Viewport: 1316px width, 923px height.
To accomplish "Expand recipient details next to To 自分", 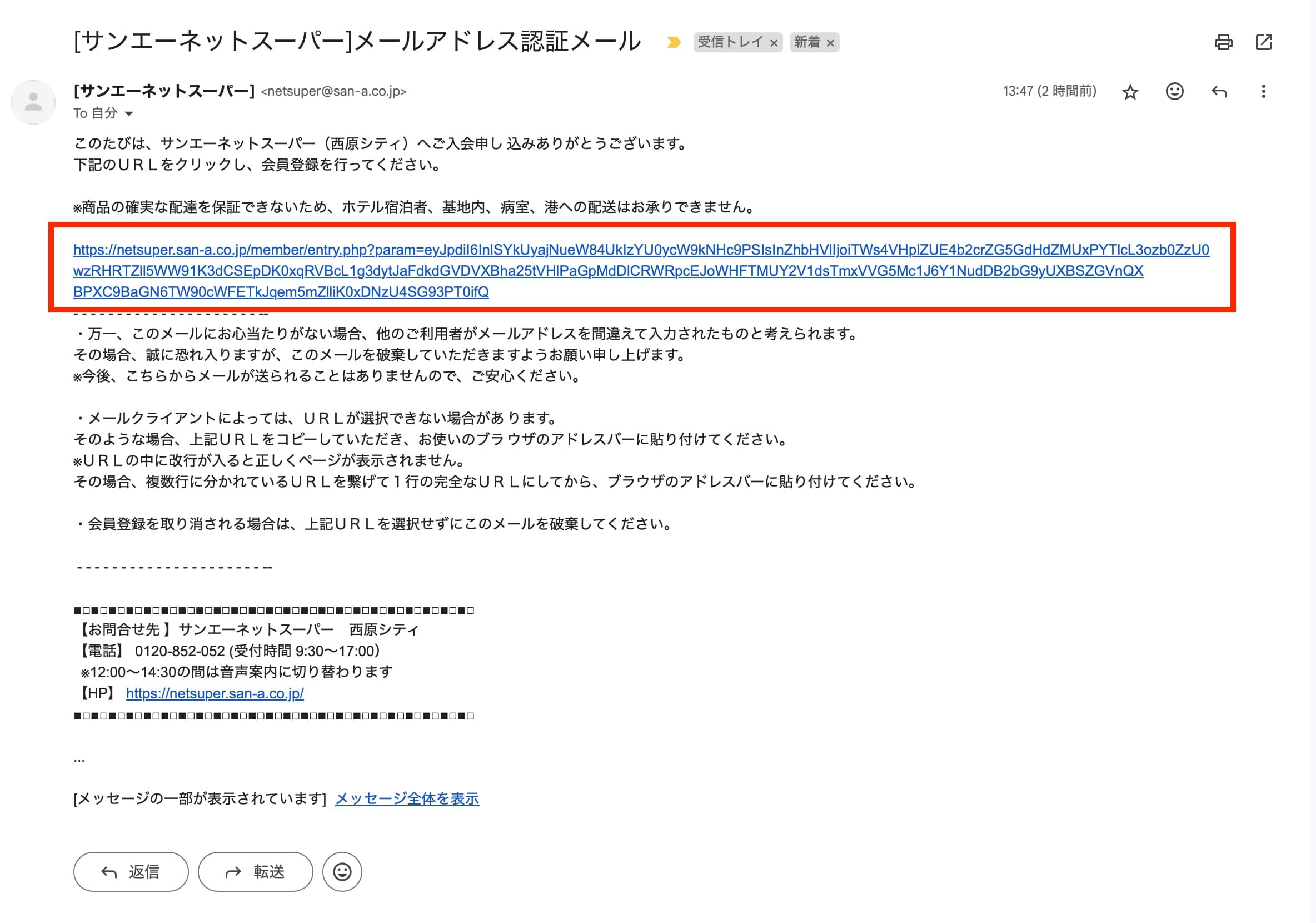I will tap(129, 113).
